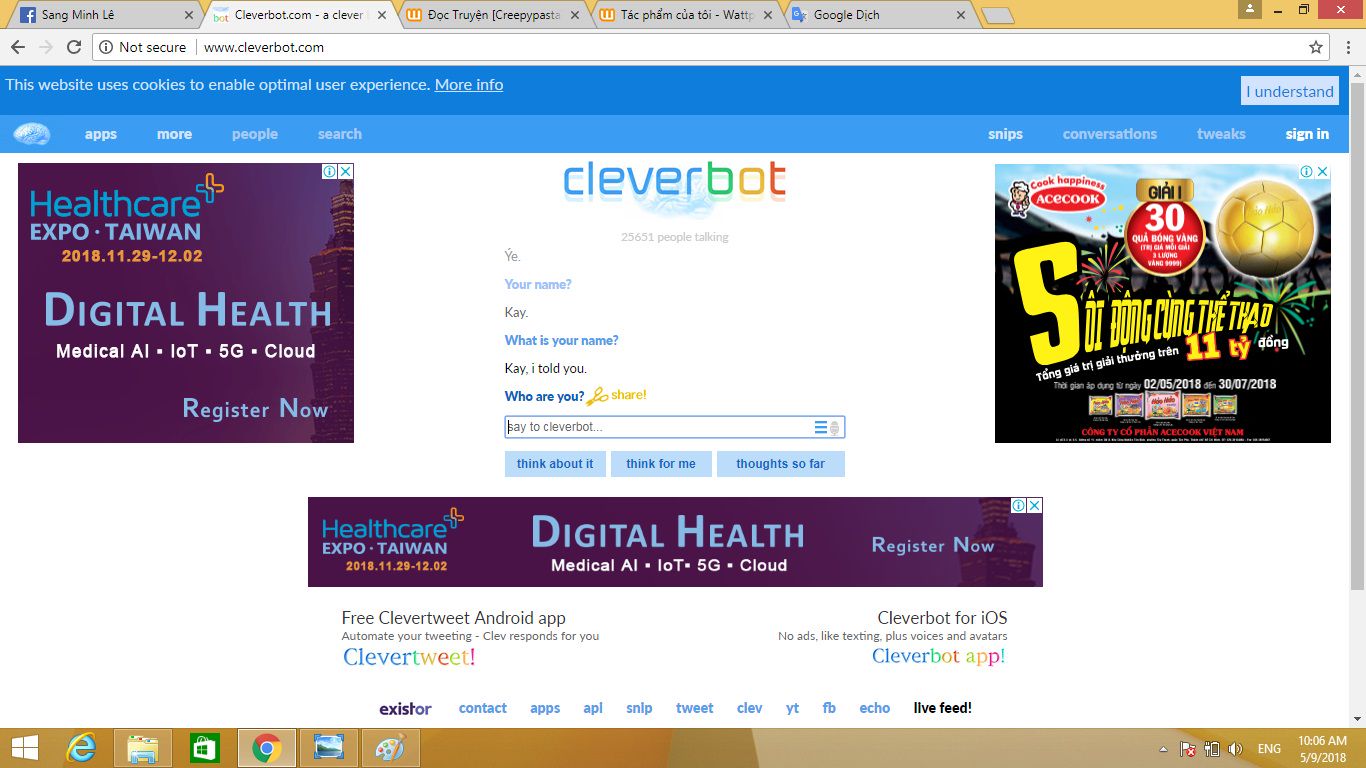Screen dimensions: 1366x768
Task: Activate the microphone icon in chat input
Action: click(x=835, y=428)
